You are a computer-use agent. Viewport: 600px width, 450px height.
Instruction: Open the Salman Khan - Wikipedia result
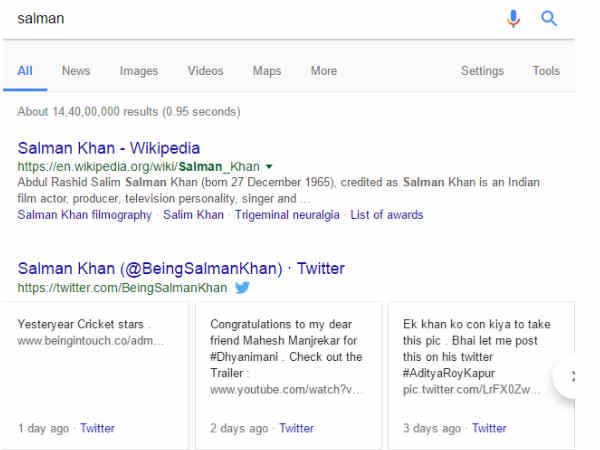(109, 148)
